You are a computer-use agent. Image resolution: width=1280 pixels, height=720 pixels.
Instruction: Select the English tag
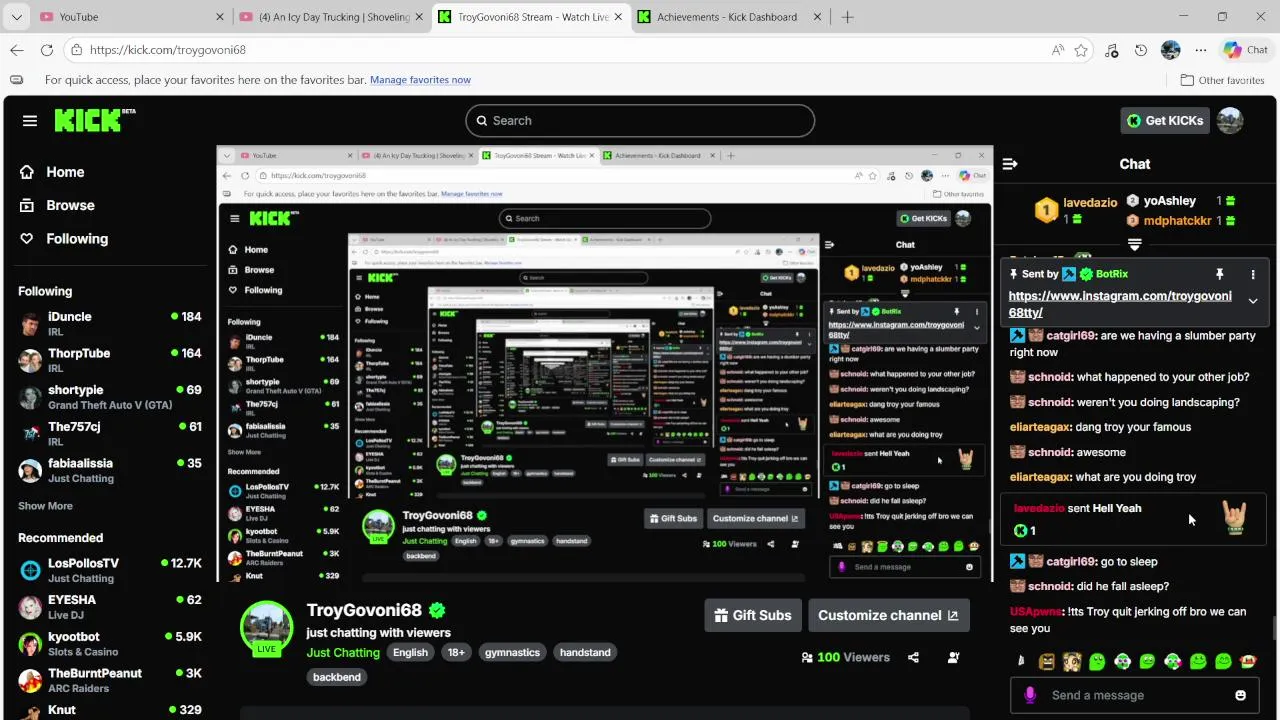pyautogui.click(x=410, y=652)
